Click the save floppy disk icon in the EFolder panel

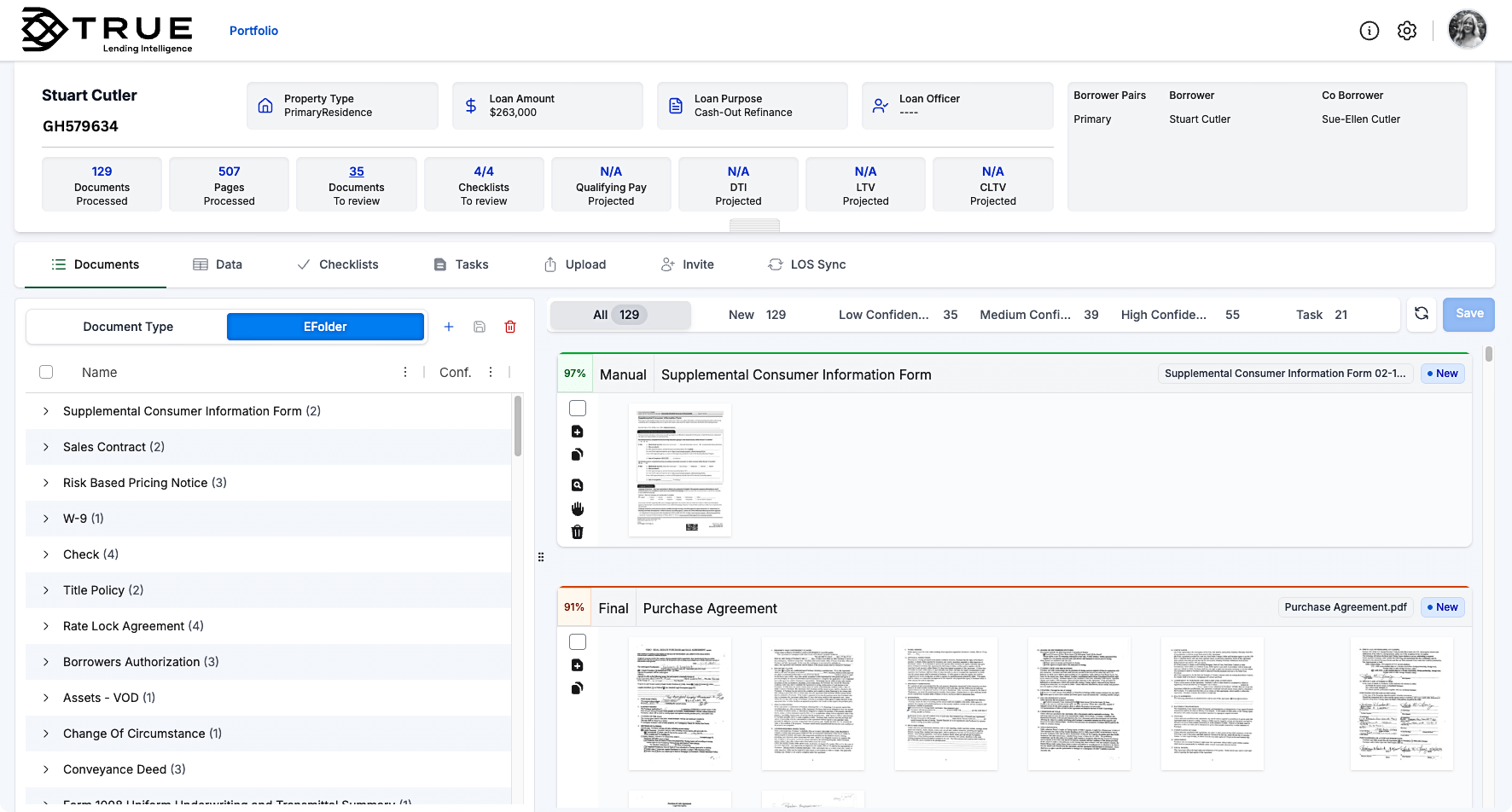(479, 326)
